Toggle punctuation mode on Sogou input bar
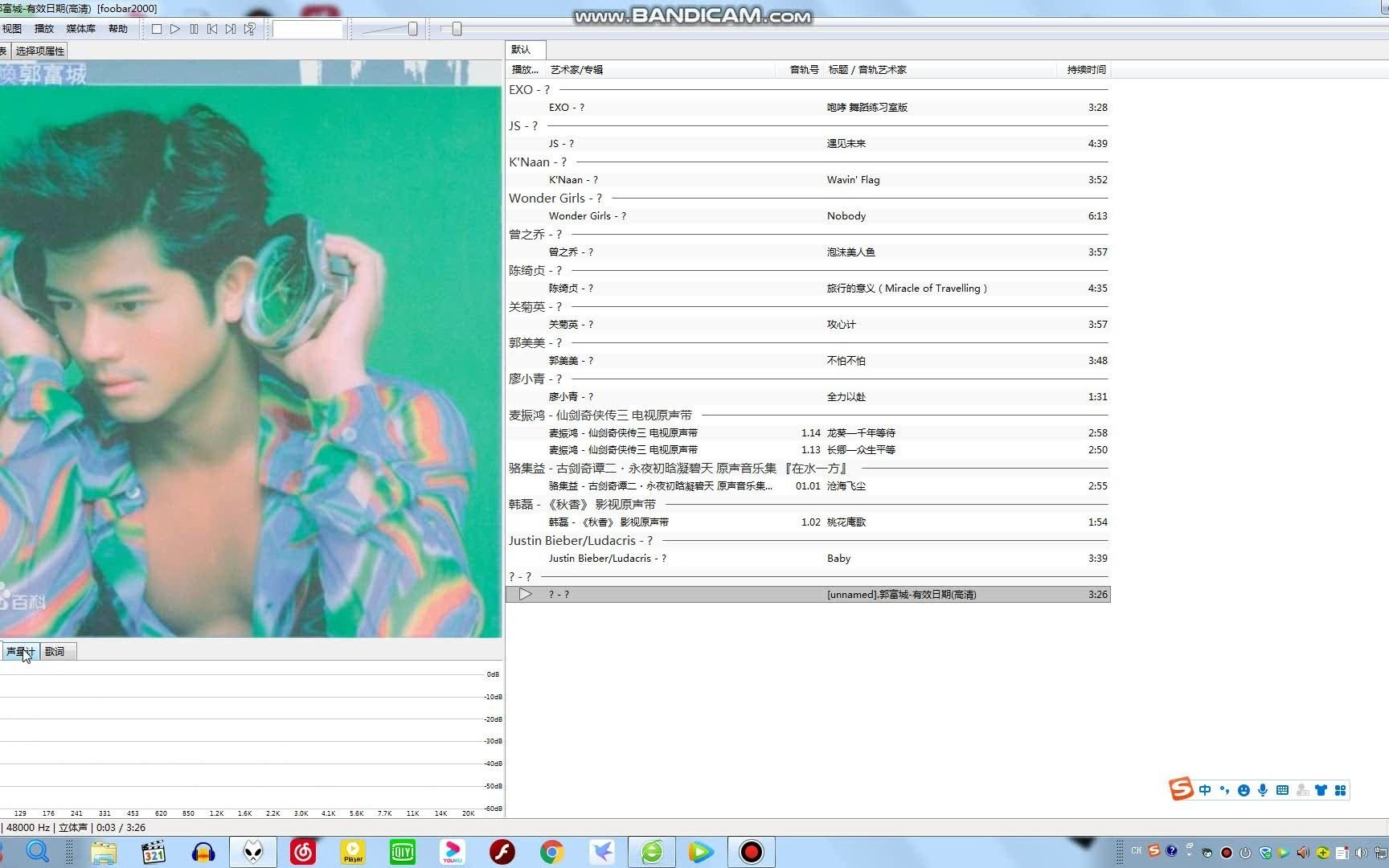The height and width of the screenshot is (868, 1389). click(x=1224, y=790)
